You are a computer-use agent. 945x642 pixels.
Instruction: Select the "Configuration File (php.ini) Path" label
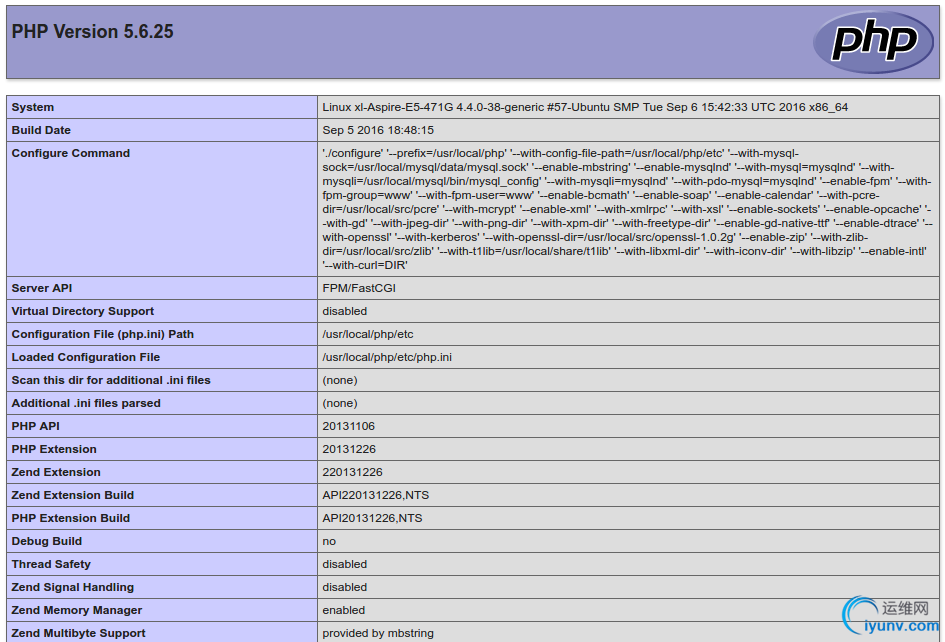102,334
